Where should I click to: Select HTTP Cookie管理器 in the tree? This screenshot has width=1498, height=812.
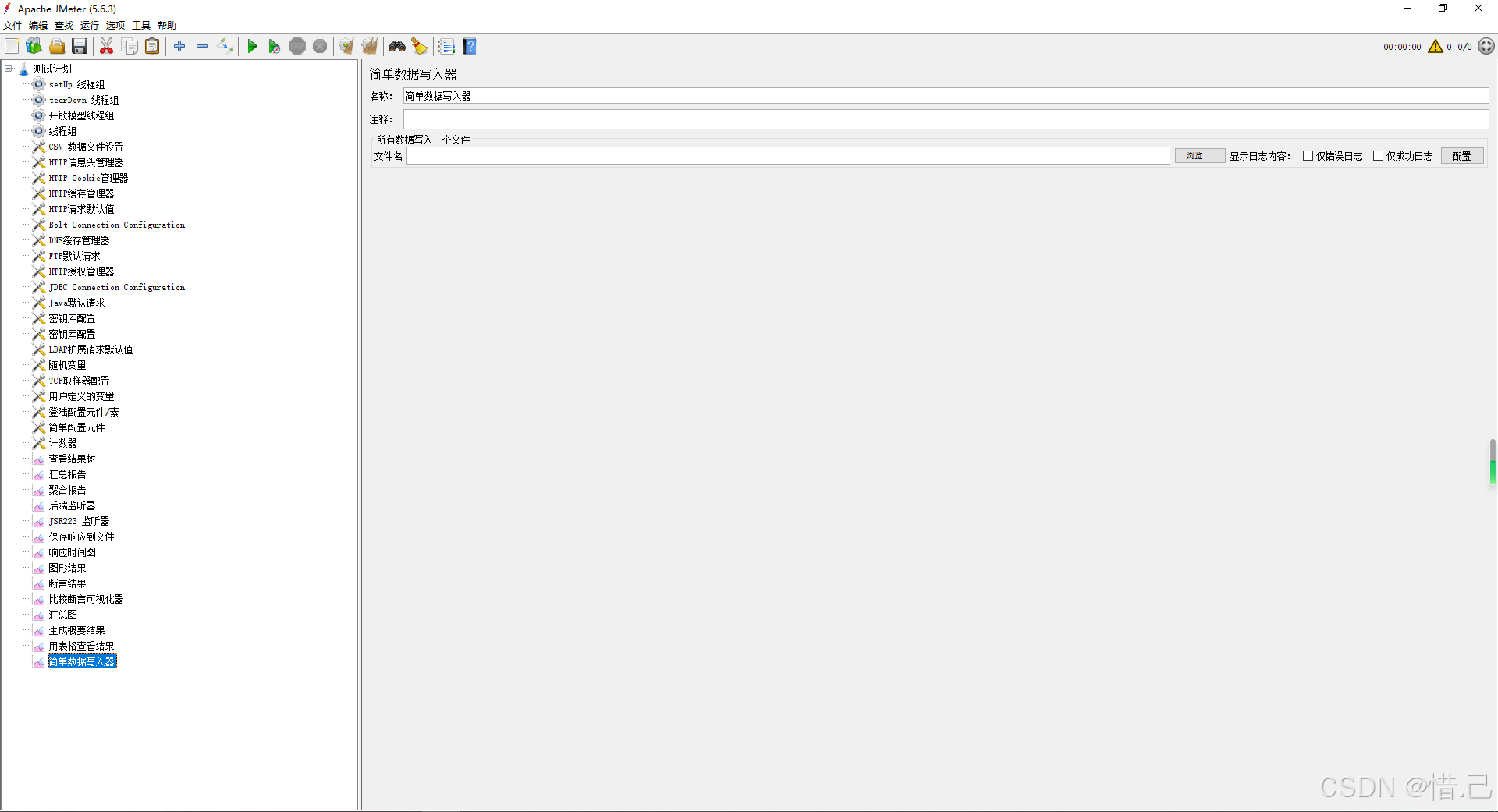pyautogui.click(x=88, y=178)
